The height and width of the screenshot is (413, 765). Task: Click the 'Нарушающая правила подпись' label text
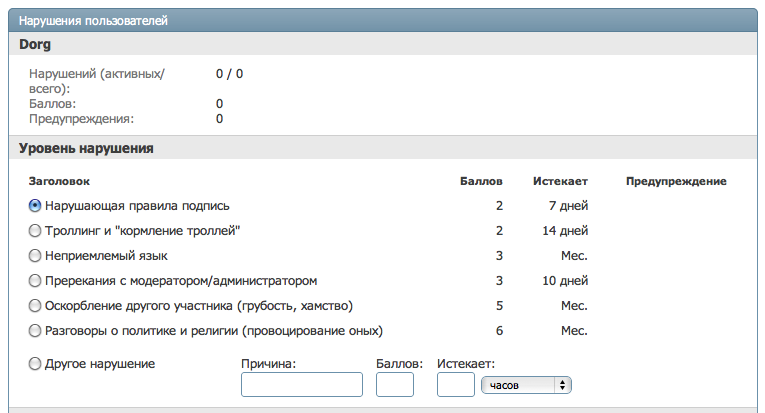coord(137,206)
